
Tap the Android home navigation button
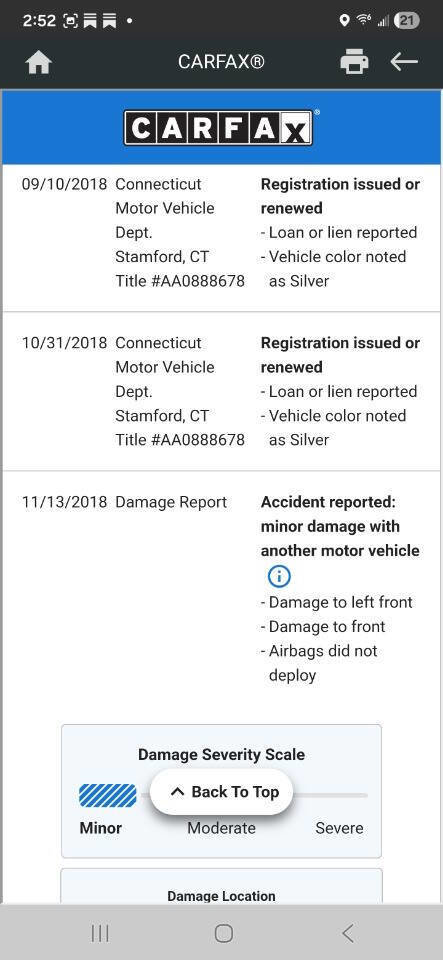(223, 933)
